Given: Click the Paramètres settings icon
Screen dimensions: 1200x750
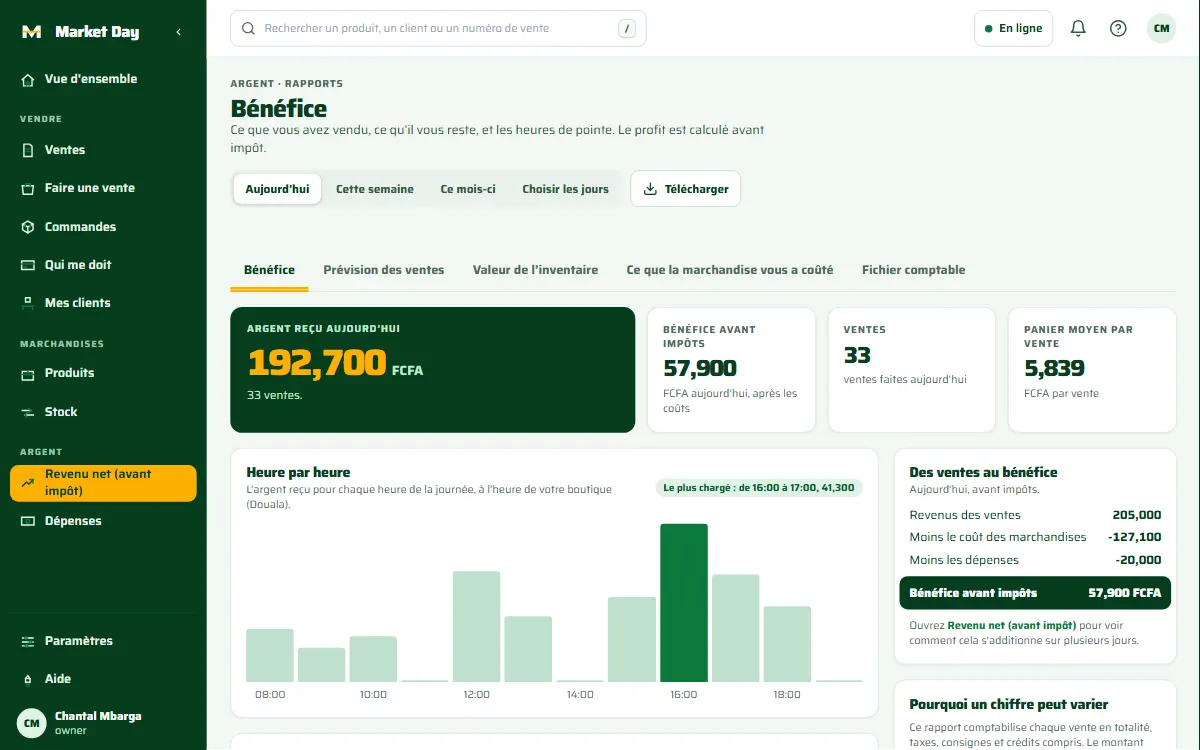Looking at the screenshot, I should (28, 641).
